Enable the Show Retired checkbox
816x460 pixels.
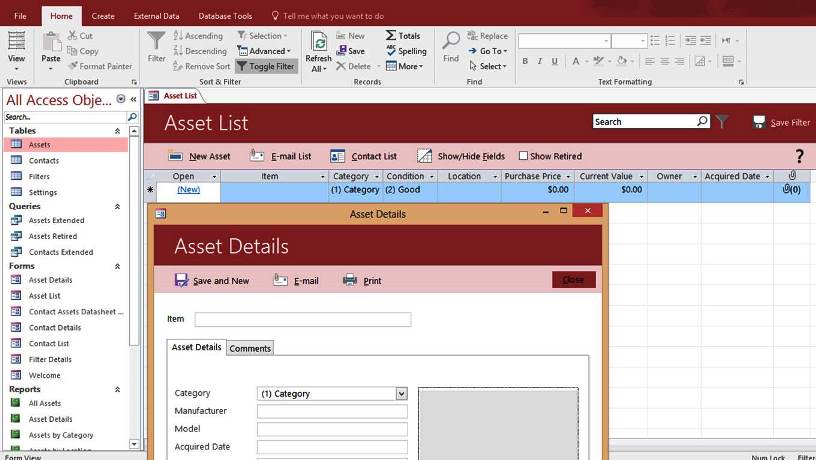pyautogui.click(x=523, y=156)
